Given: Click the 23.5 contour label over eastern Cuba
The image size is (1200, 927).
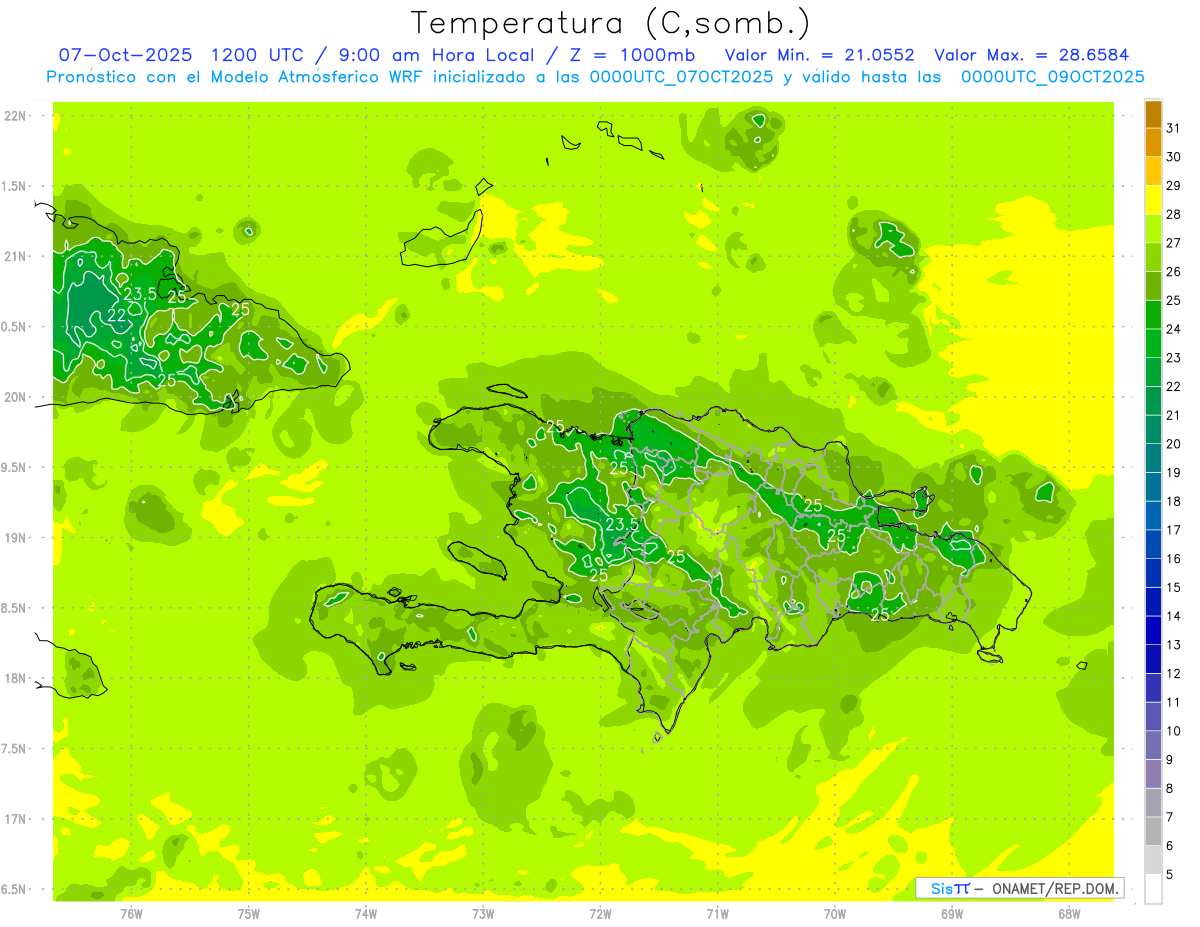Looking at the screenshot, I should [x=140, y=294].
